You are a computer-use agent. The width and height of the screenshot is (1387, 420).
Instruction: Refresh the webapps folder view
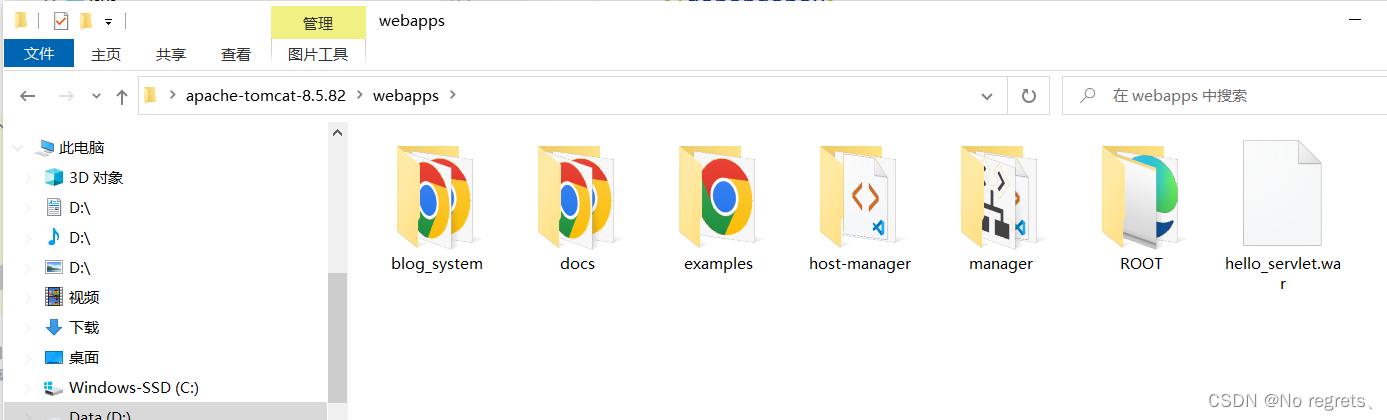(x=1028, y=96)
